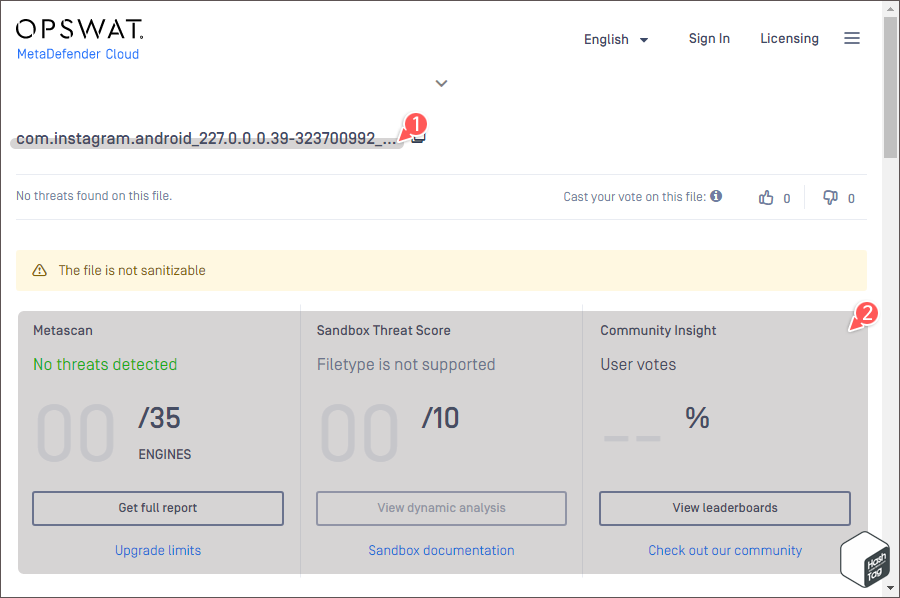The image size is (900, 598).
Task: Click View leaderboards button
Action: pyautogui.click(x=725, y=508)
